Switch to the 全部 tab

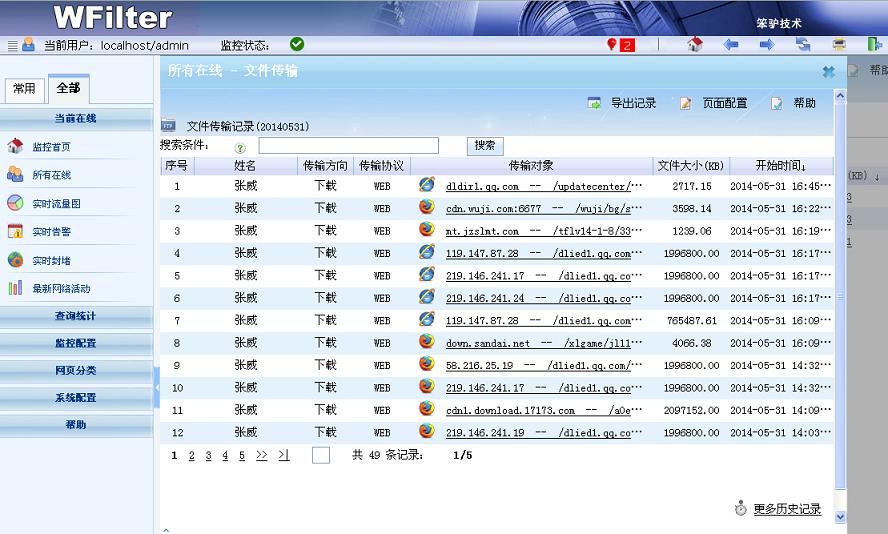pyautogui.click(x=68, y=89)
